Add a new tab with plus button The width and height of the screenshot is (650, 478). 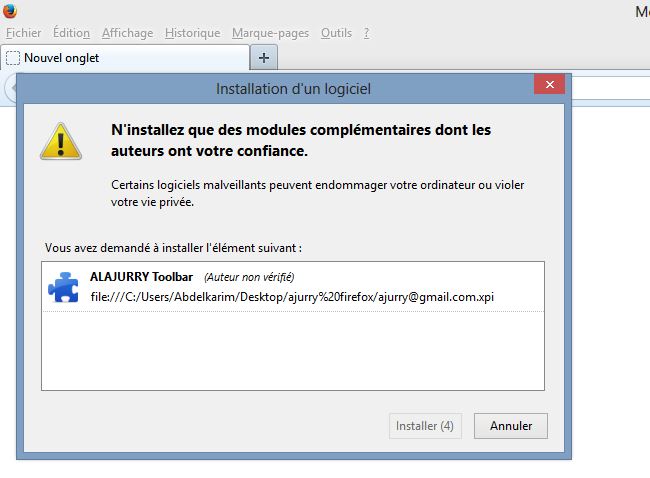(x=264, y=58)
